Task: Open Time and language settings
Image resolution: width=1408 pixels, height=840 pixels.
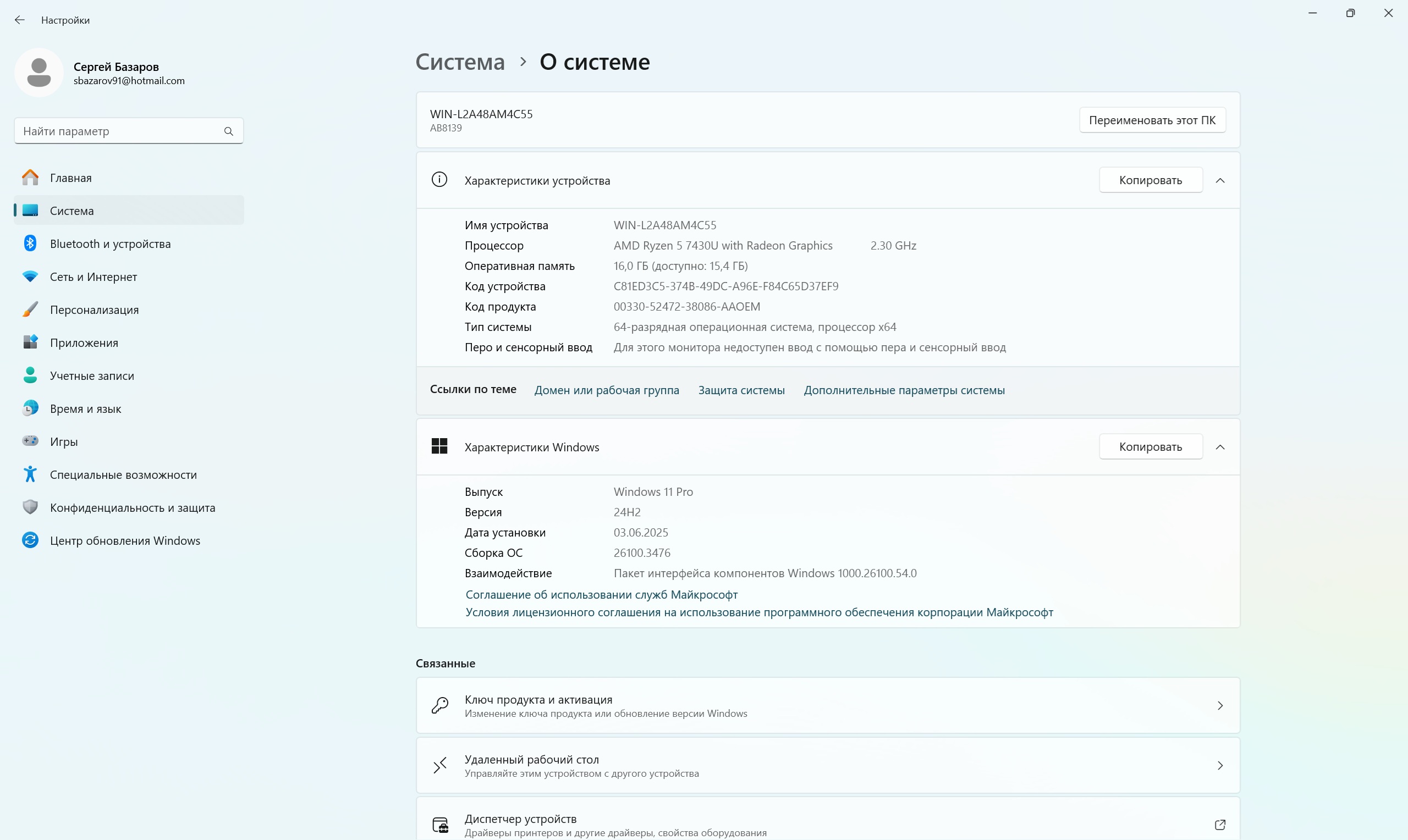Action: tap(85, 408)
